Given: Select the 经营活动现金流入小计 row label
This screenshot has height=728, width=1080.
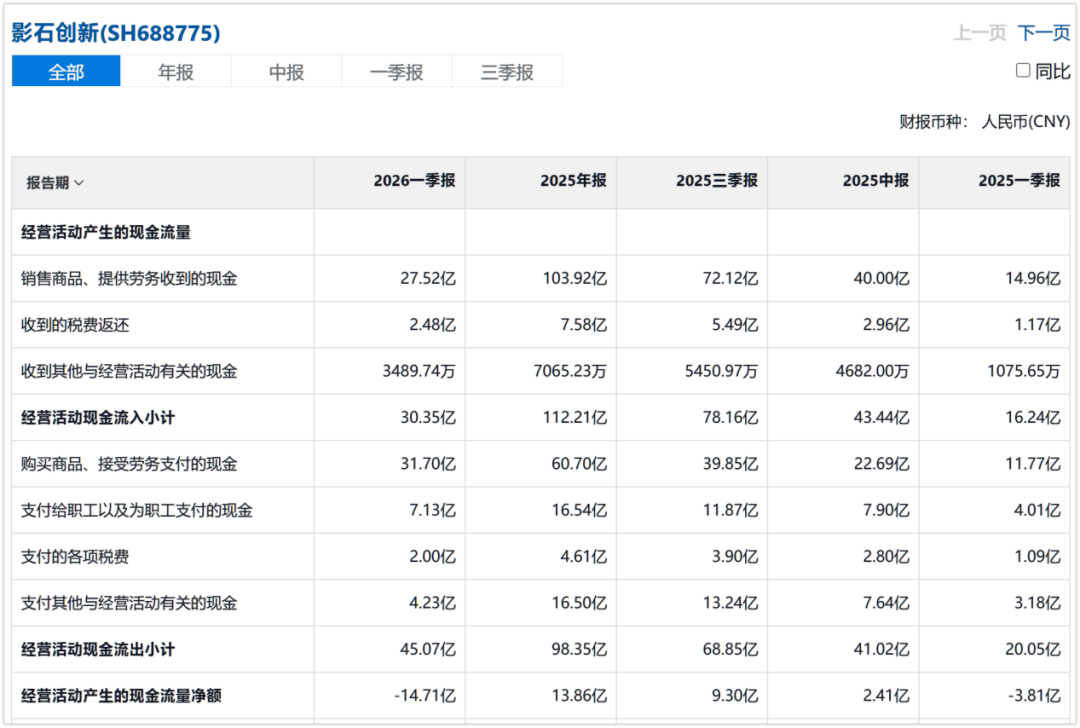Looking at the screenshot, I should [98, 417].
